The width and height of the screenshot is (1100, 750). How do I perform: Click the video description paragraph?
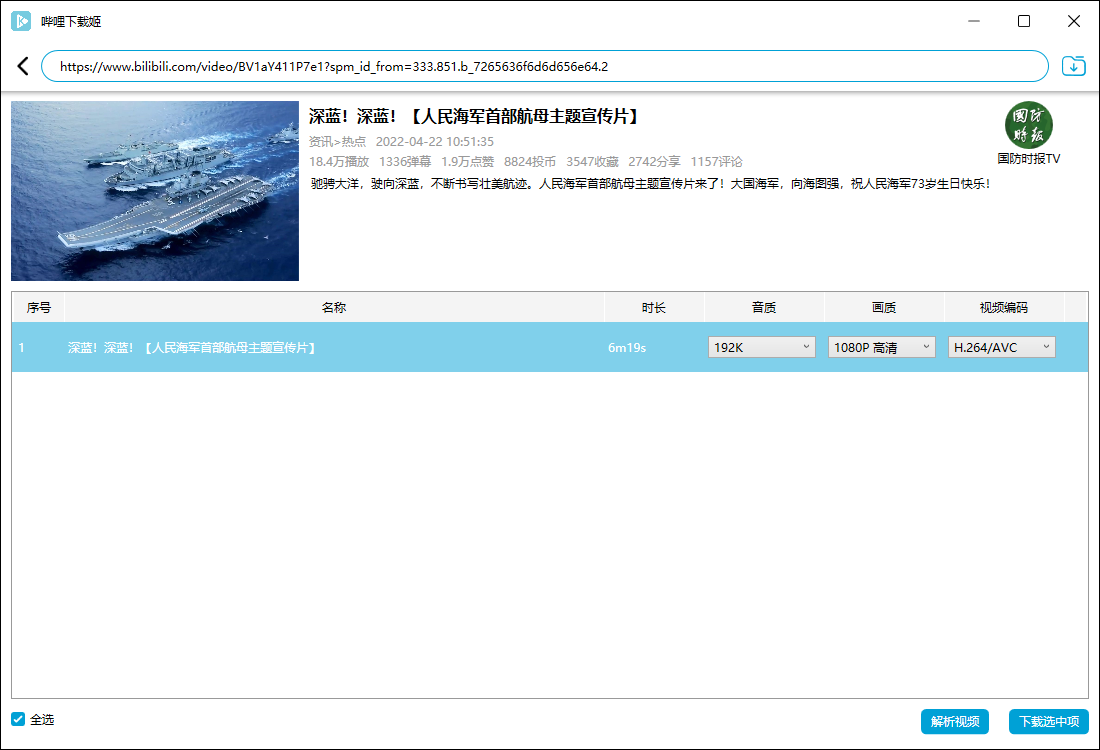click(651, 184)
